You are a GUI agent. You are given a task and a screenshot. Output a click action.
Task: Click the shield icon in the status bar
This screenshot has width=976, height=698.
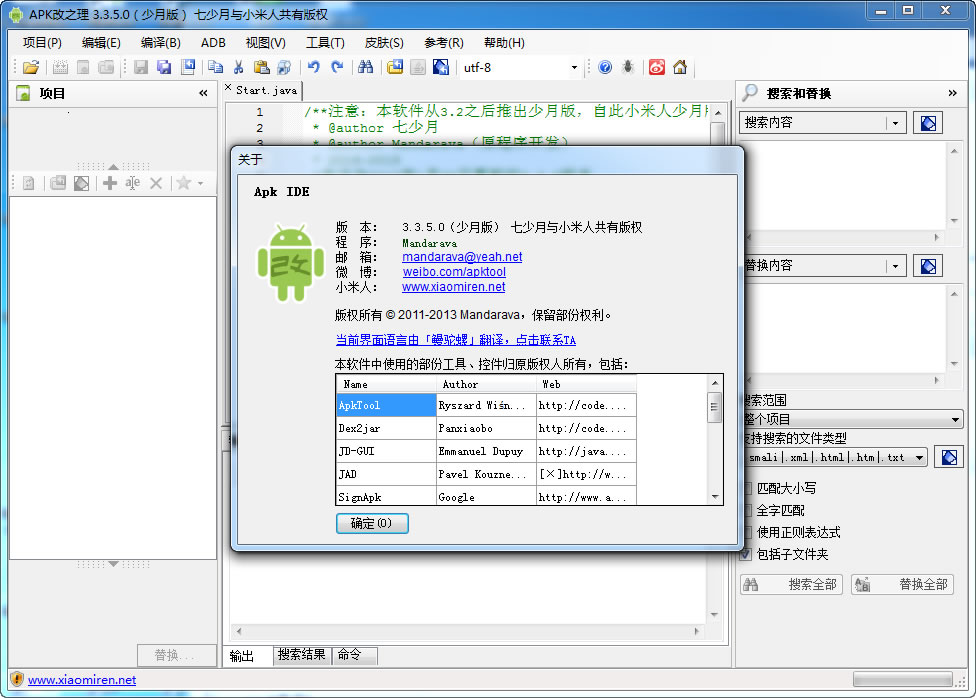tap(17, 679)
